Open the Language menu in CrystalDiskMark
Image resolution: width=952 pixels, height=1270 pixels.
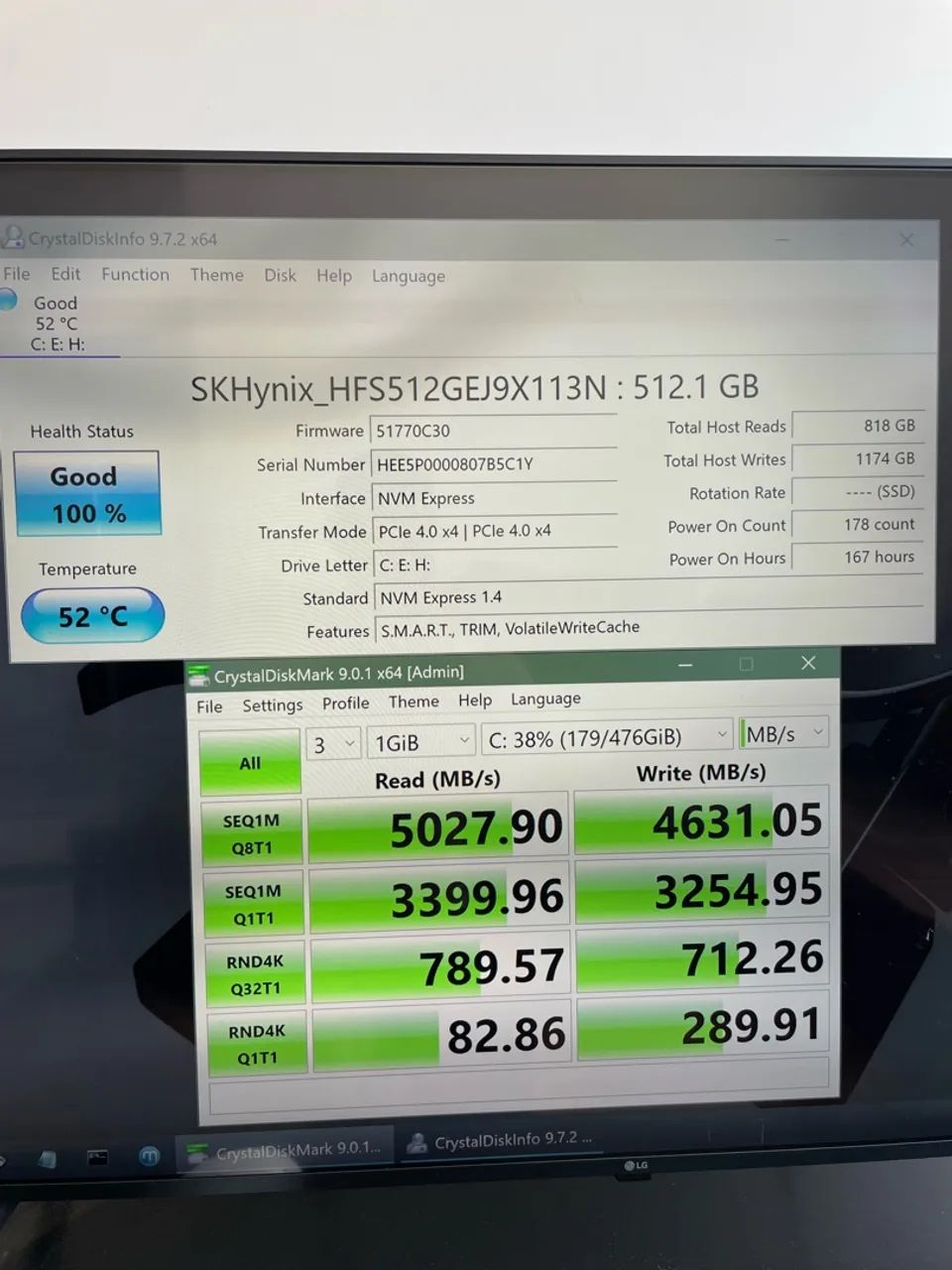pyautogui.click(x=545, y=698)
